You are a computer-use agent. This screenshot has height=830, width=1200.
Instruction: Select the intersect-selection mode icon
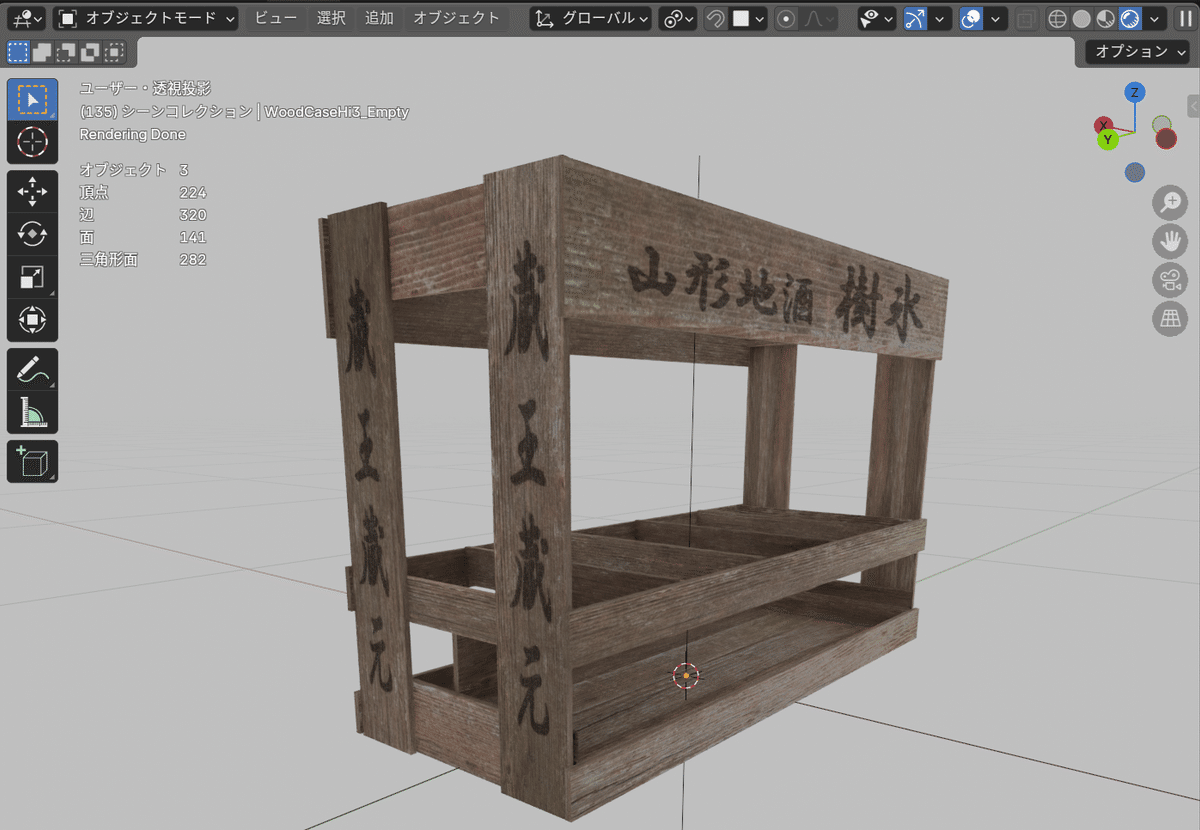coord(114,52)
